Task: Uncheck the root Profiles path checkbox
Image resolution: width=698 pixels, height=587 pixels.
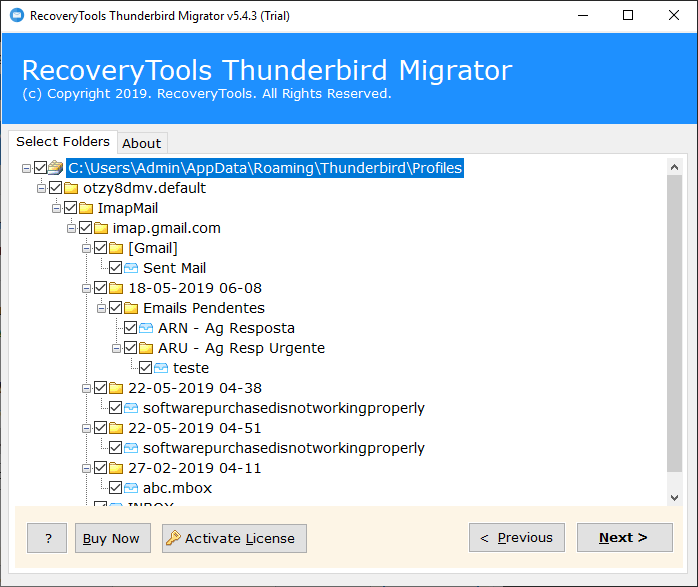Action: point(41,168)
